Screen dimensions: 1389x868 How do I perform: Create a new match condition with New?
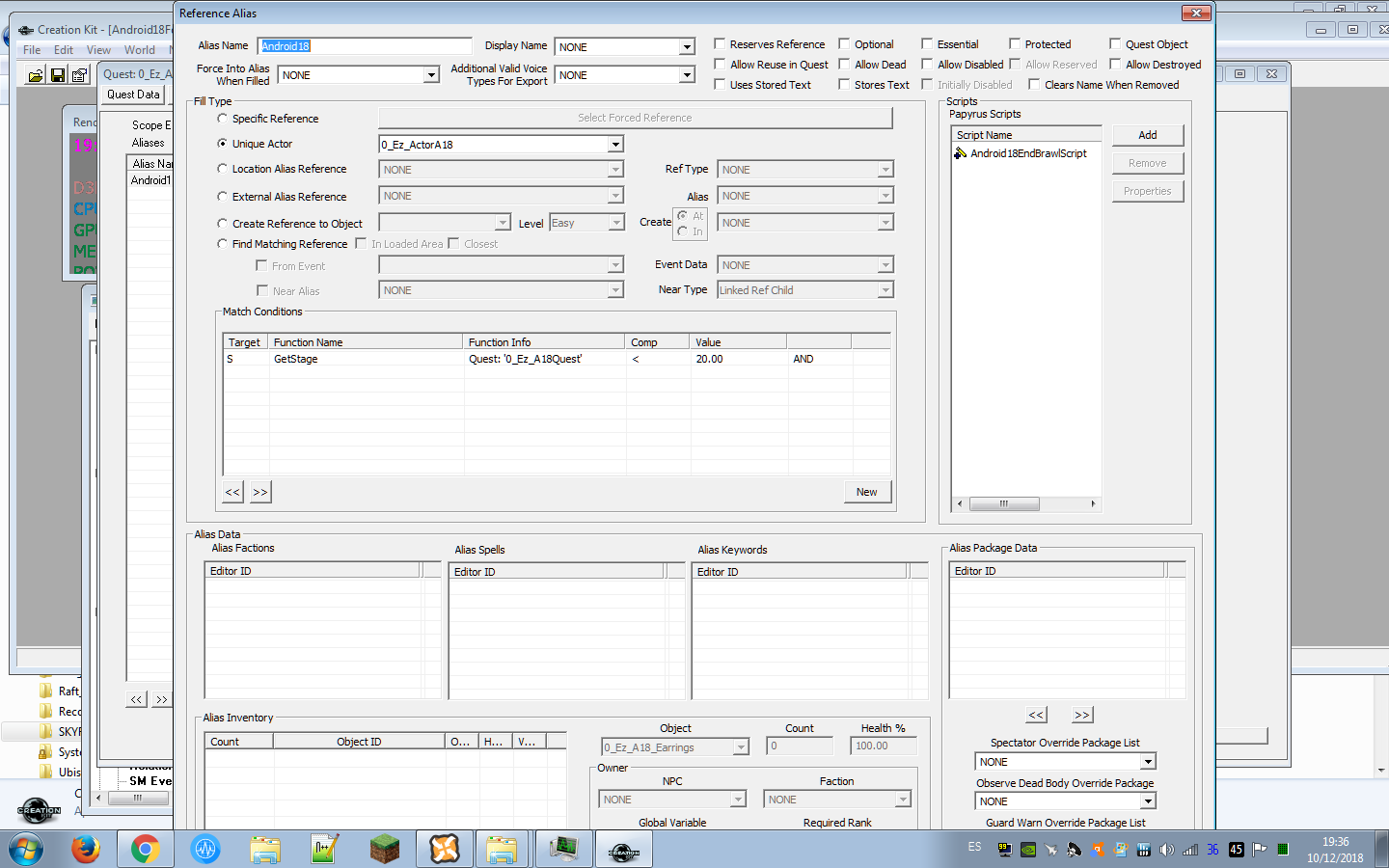pos(866,491)
